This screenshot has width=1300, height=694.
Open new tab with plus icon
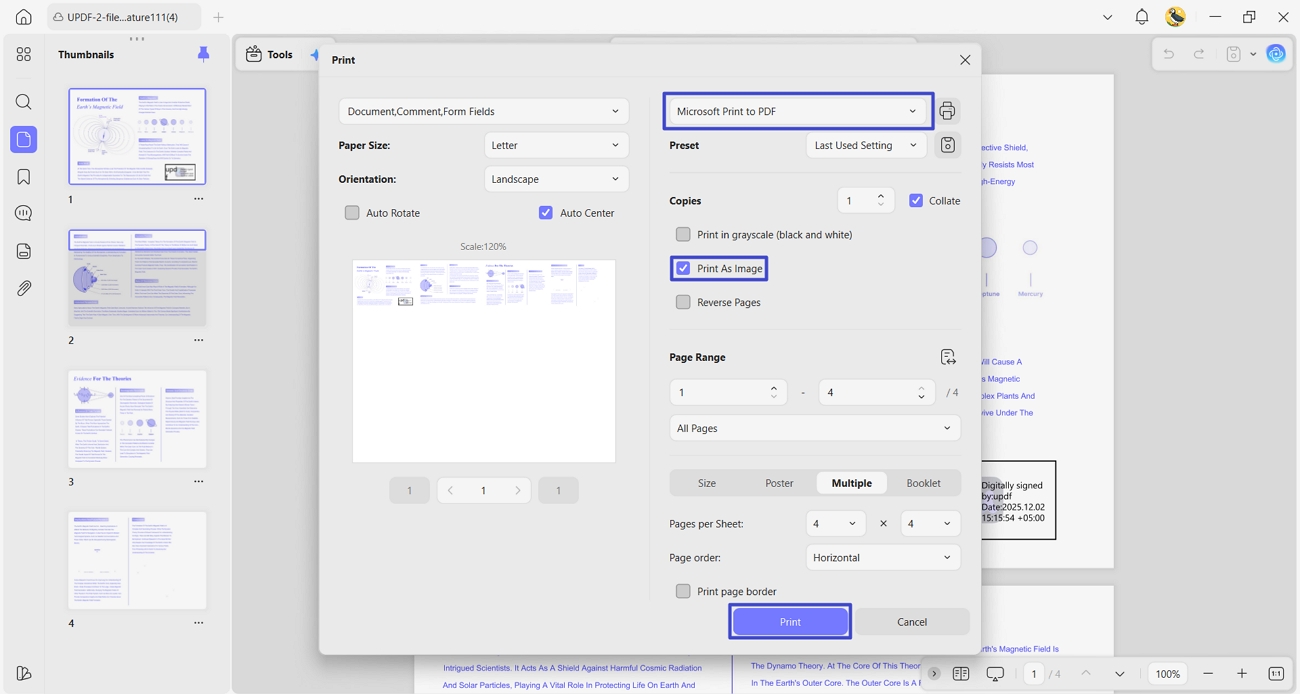pyautogui.click(x=218, y=17)
